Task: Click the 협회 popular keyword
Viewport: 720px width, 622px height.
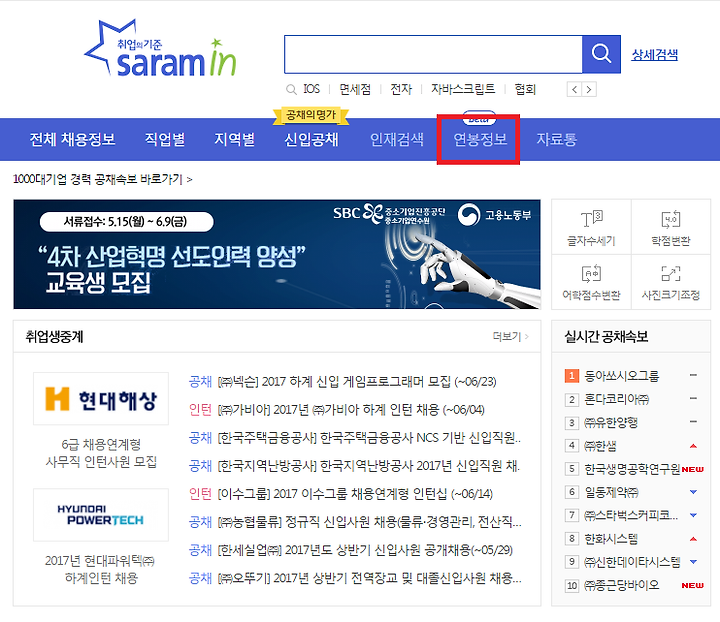Action: click(525, 89)
